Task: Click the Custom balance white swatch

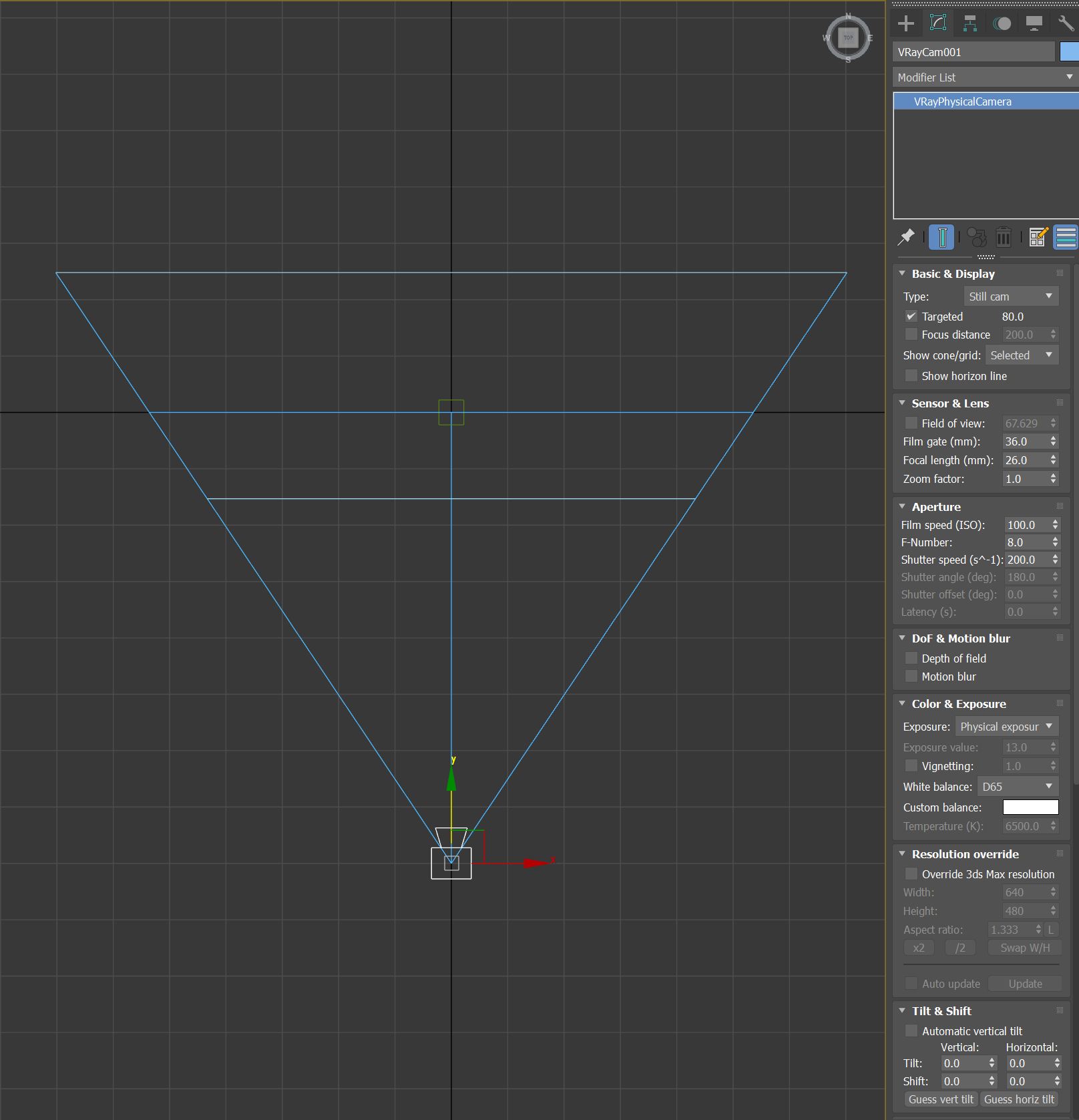Action: [1030, 807]
